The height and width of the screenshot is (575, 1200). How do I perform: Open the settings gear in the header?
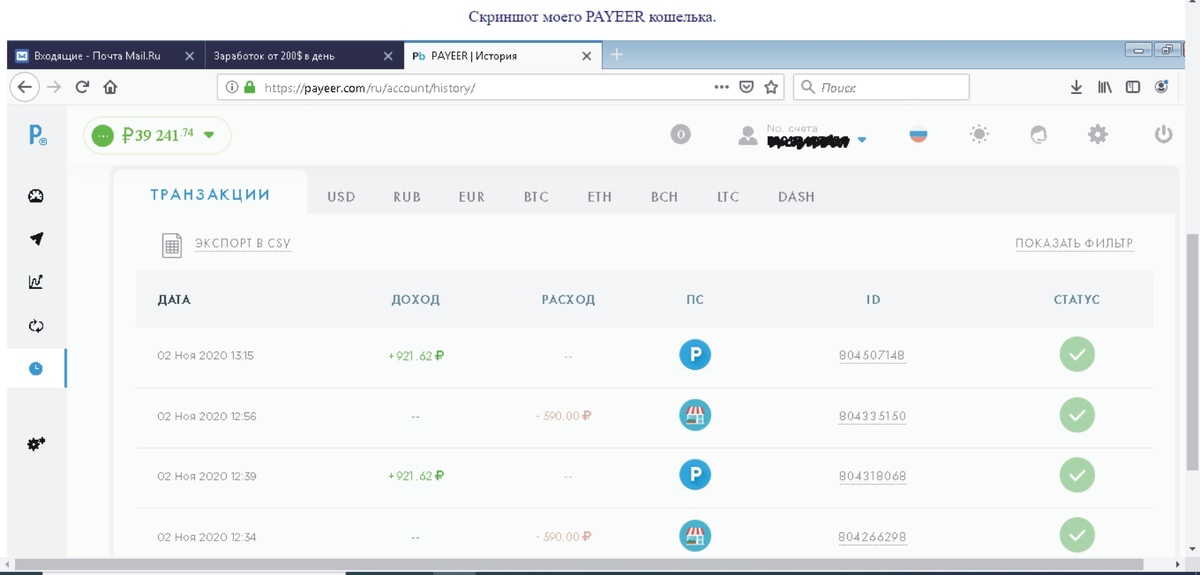(x=1098, y=134)
